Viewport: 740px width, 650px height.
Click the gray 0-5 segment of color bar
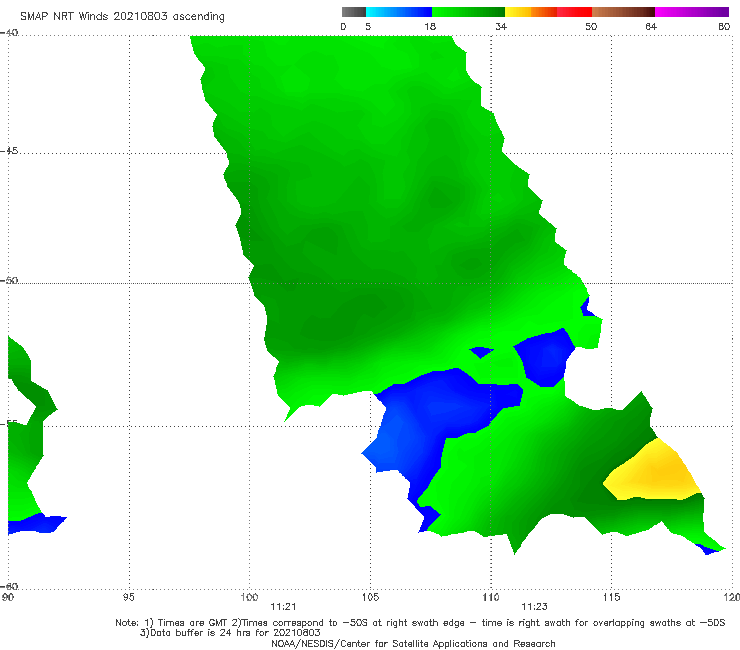coord(354,12)
